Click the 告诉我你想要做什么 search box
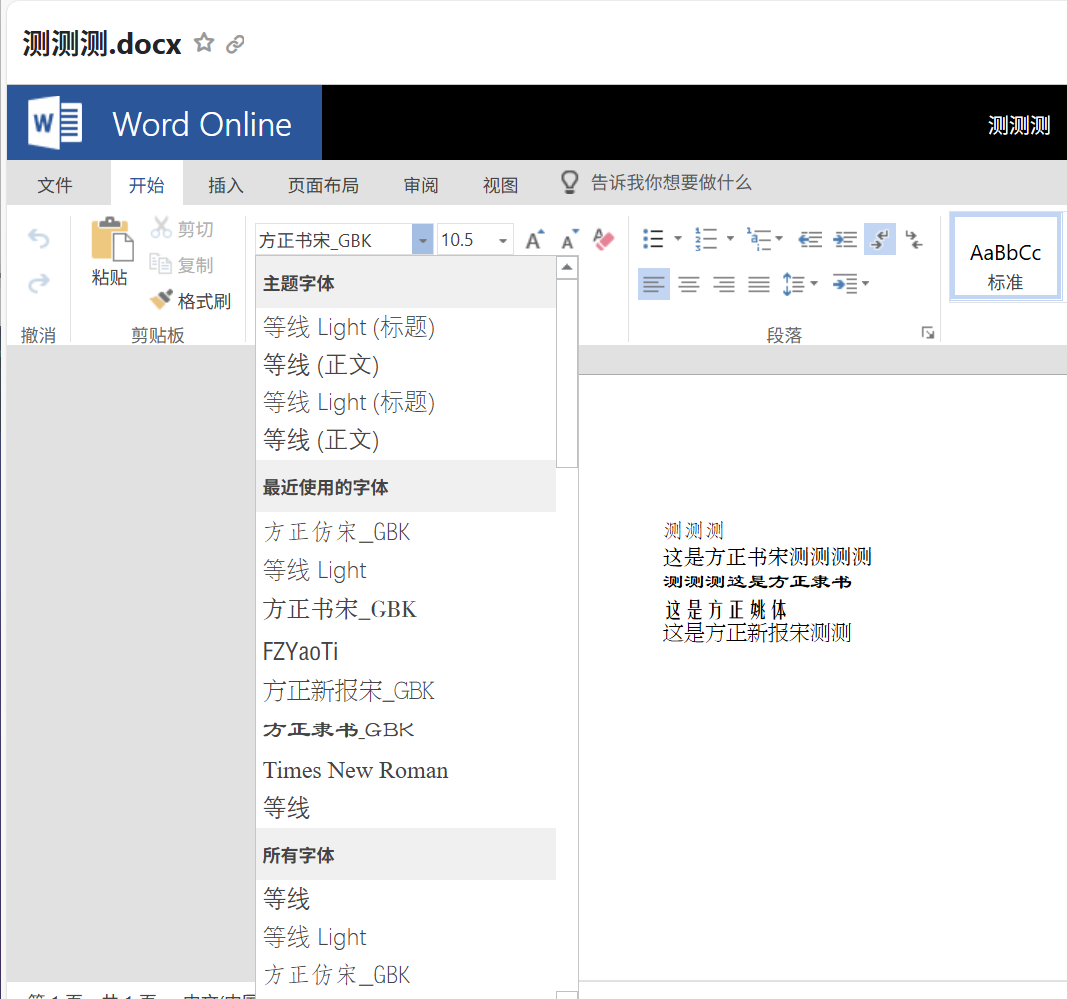The width and height of the screenshot is (1067, 999). click(670, 183)
